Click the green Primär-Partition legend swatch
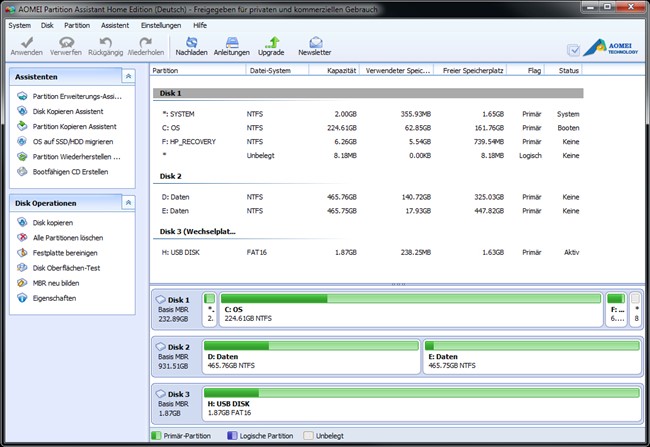The height and width of the screenshot is (447, 650). (x=156, y=435)
